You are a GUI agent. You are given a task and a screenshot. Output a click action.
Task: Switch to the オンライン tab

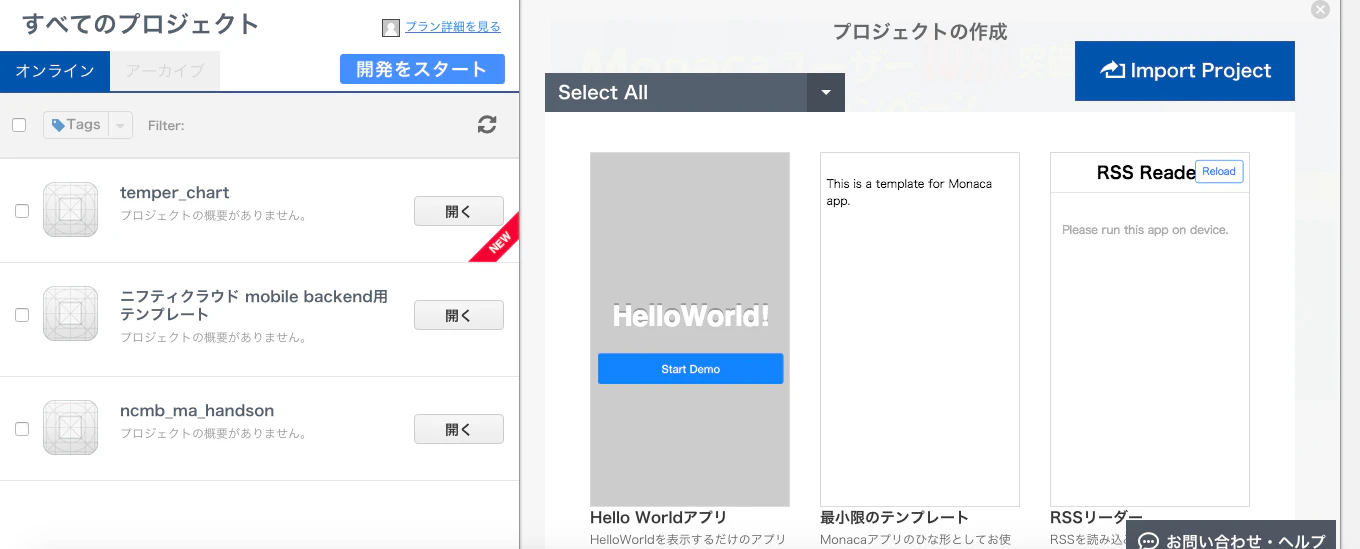tap(55, 71)
